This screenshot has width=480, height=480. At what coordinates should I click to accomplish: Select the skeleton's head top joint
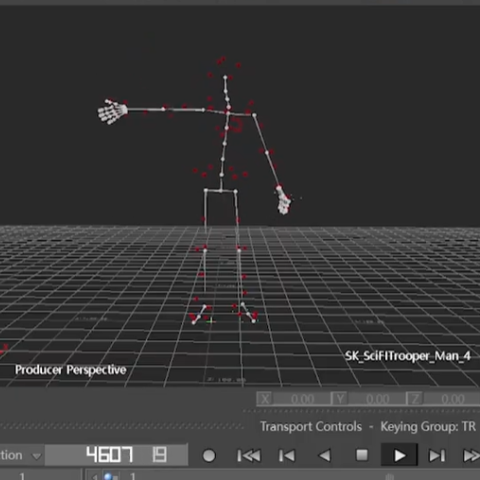tap(225, 77)
